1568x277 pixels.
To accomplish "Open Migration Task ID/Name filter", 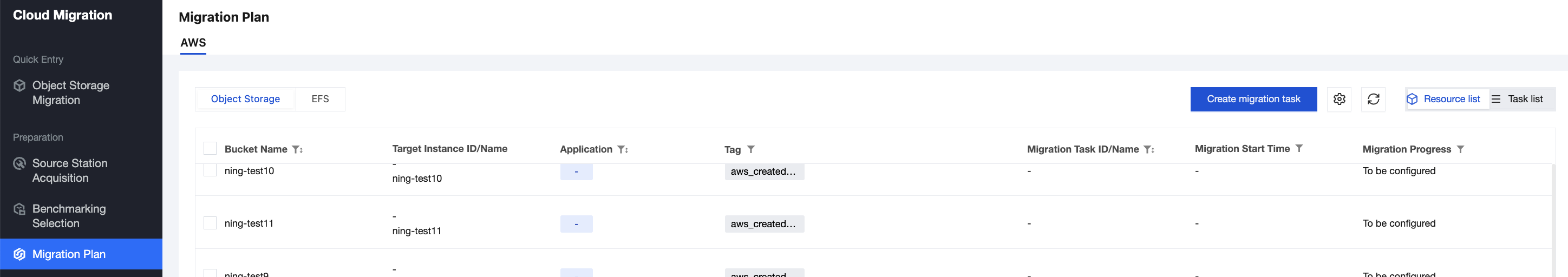I will tap(1148, 150).
